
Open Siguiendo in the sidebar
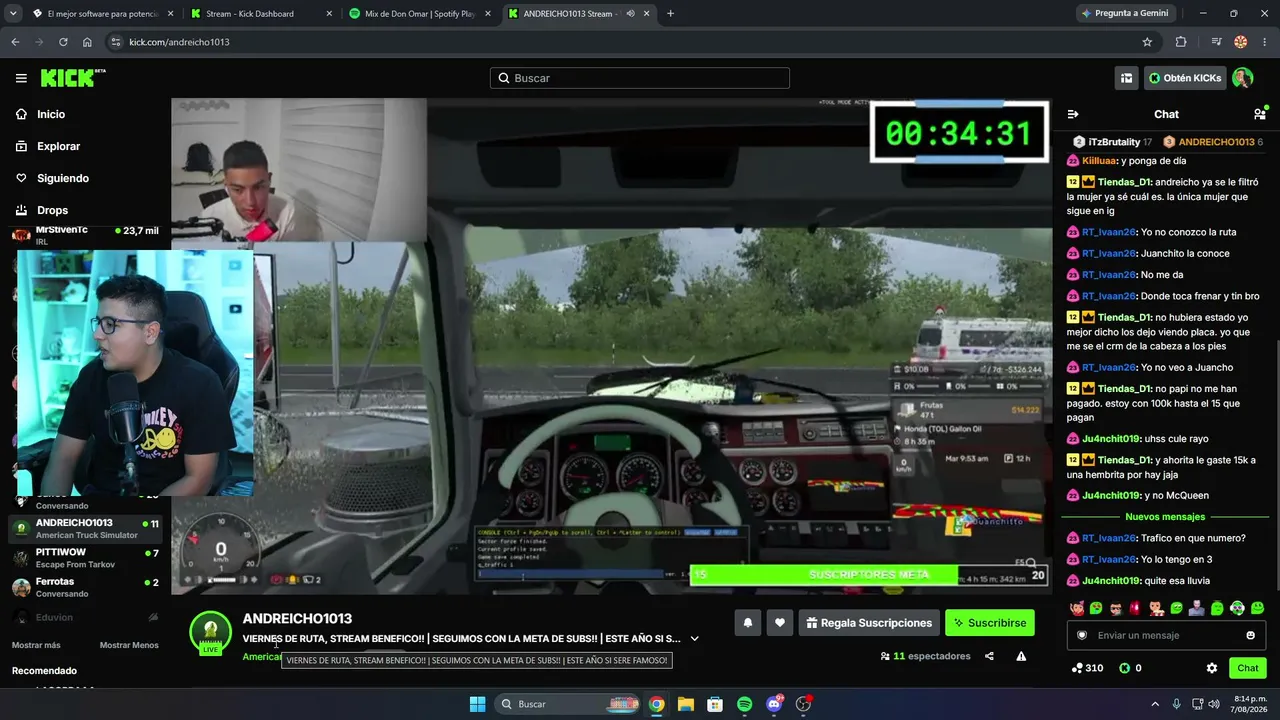point(63,178)
